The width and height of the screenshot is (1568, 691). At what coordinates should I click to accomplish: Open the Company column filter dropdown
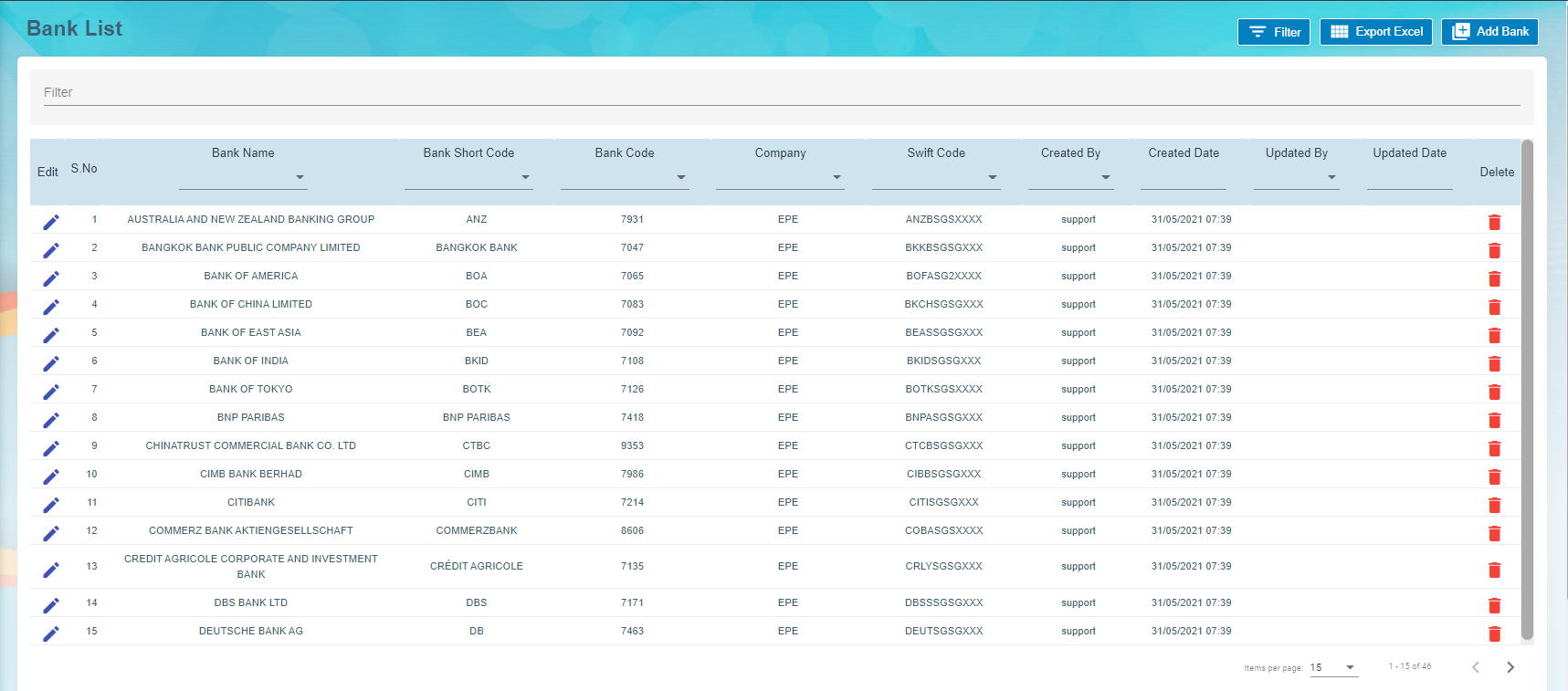point(780,177)
